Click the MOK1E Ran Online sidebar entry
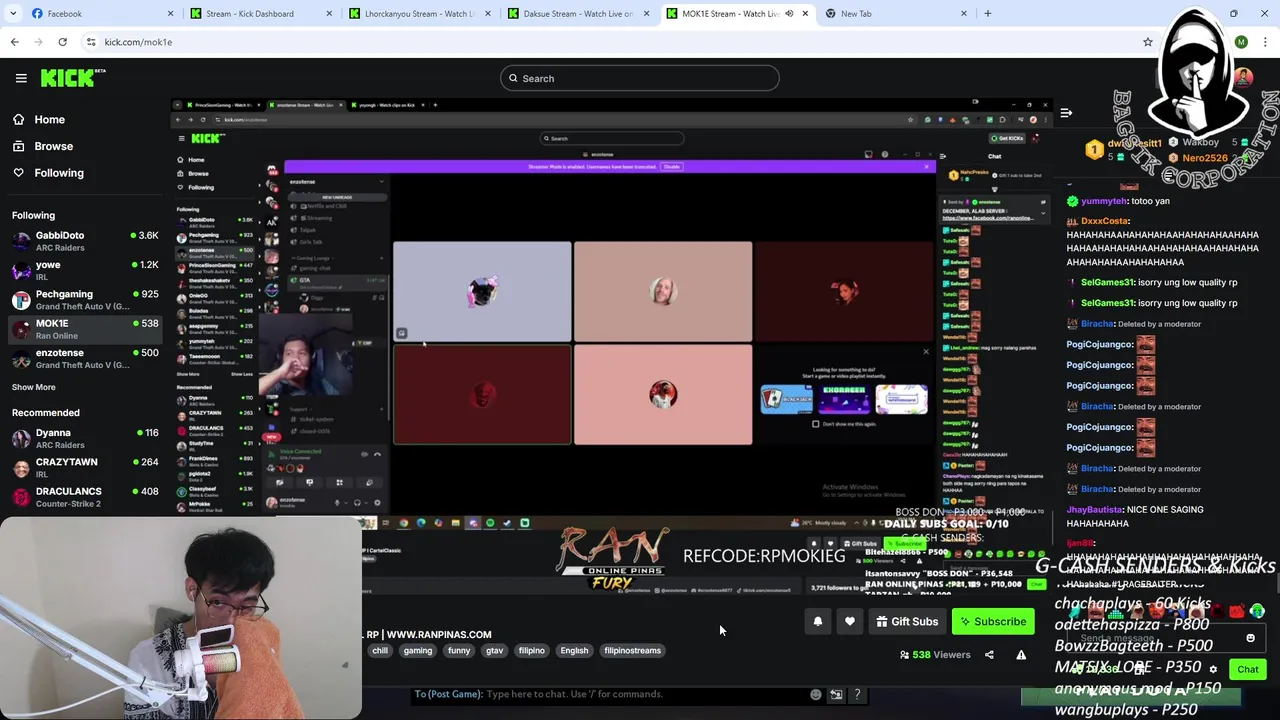Image resolution: width=1280 pixels, height=720 pixels. [x=84, y=329]
